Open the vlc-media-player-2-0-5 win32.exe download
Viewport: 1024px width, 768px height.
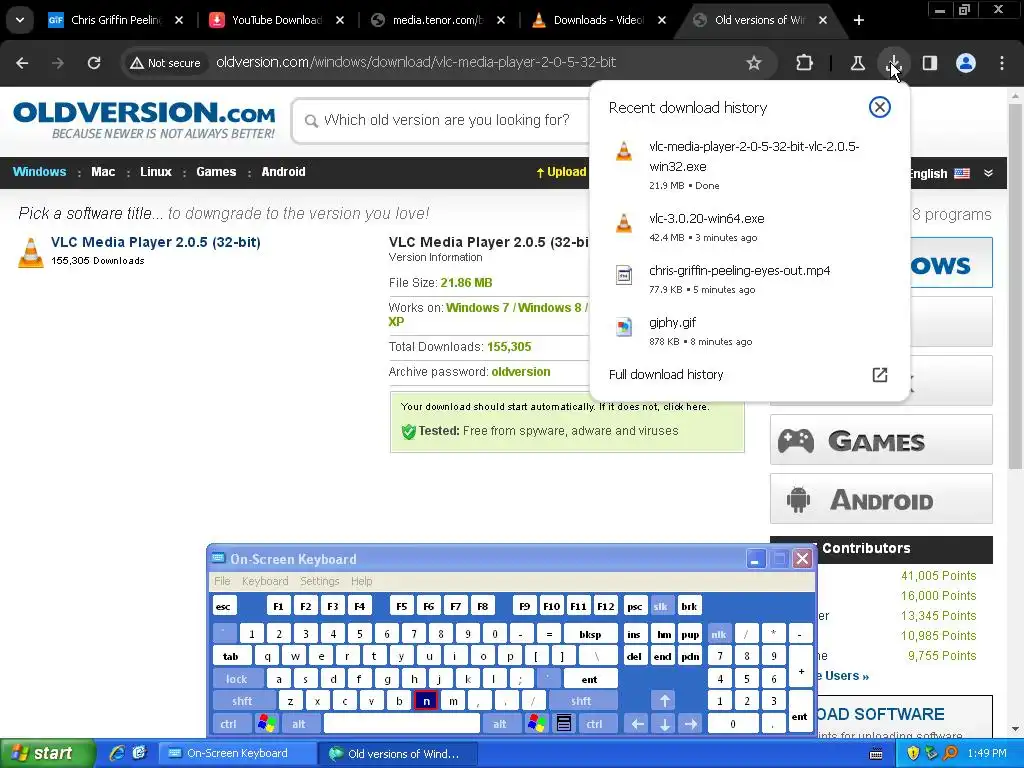750,165
